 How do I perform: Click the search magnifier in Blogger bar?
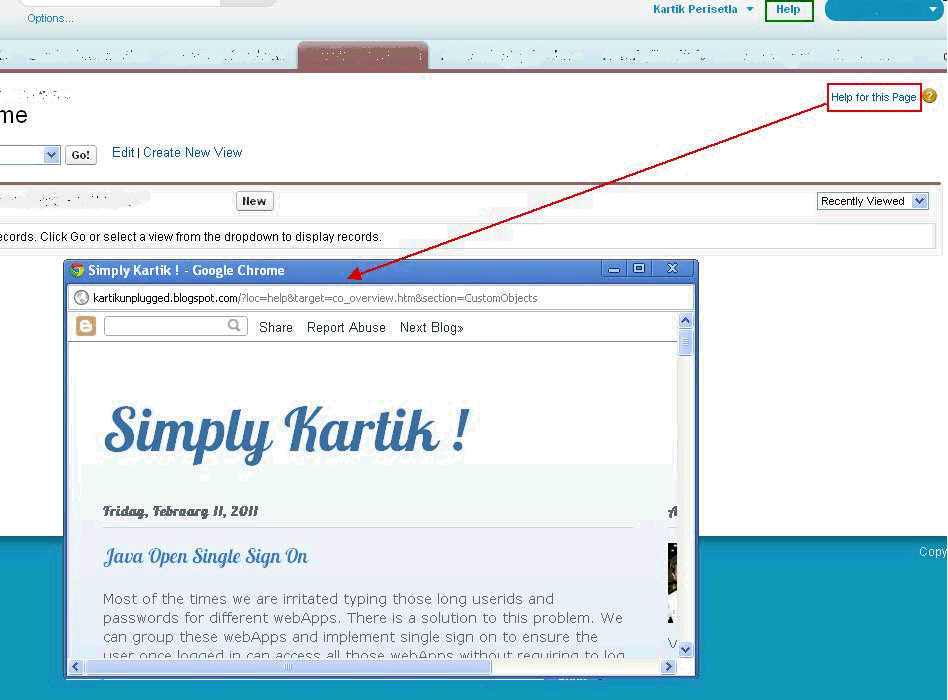click(234, 326)
